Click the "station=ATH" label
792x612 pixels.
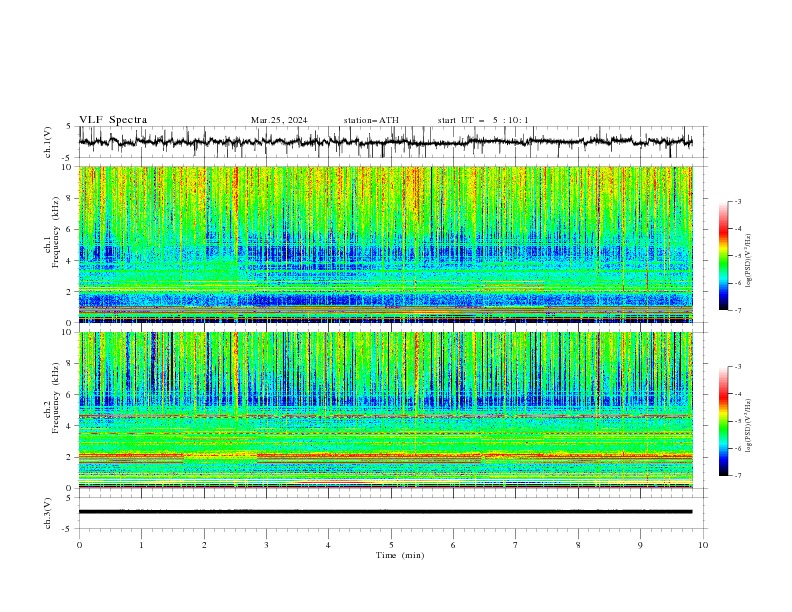[x=371, y=120]
